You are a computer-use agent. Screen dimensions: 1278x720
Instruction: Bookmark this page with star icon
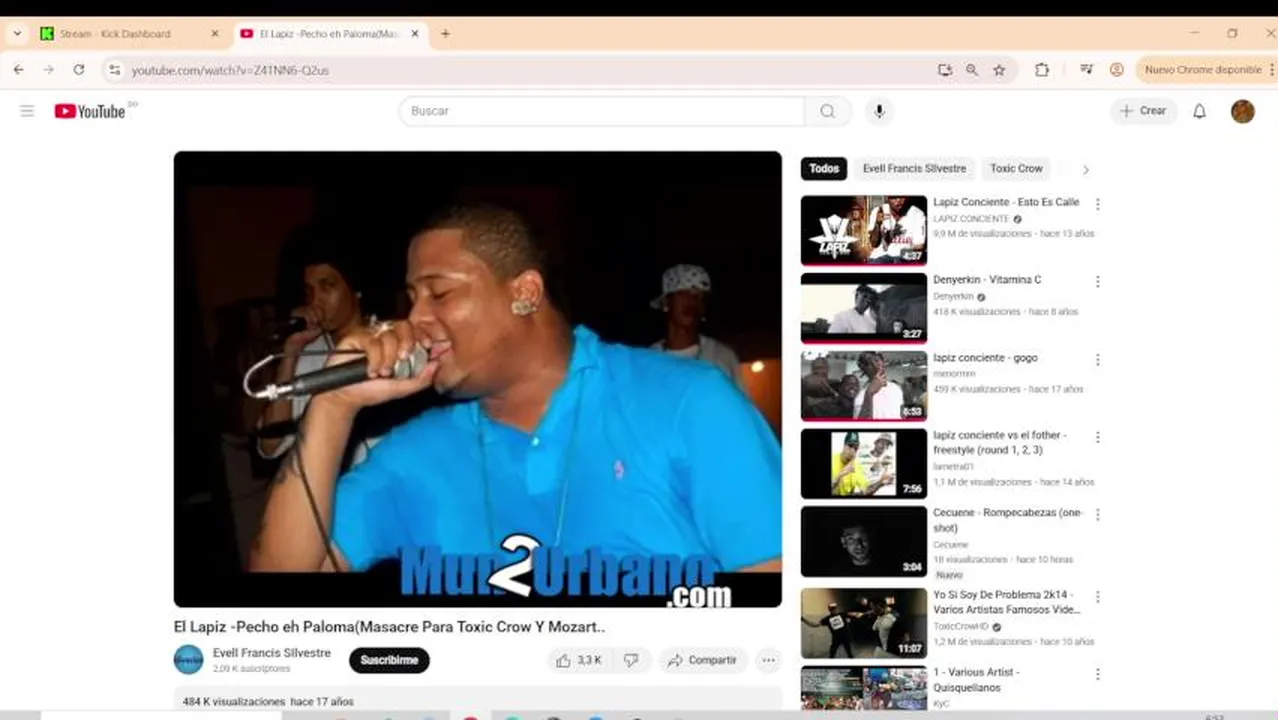999,70
